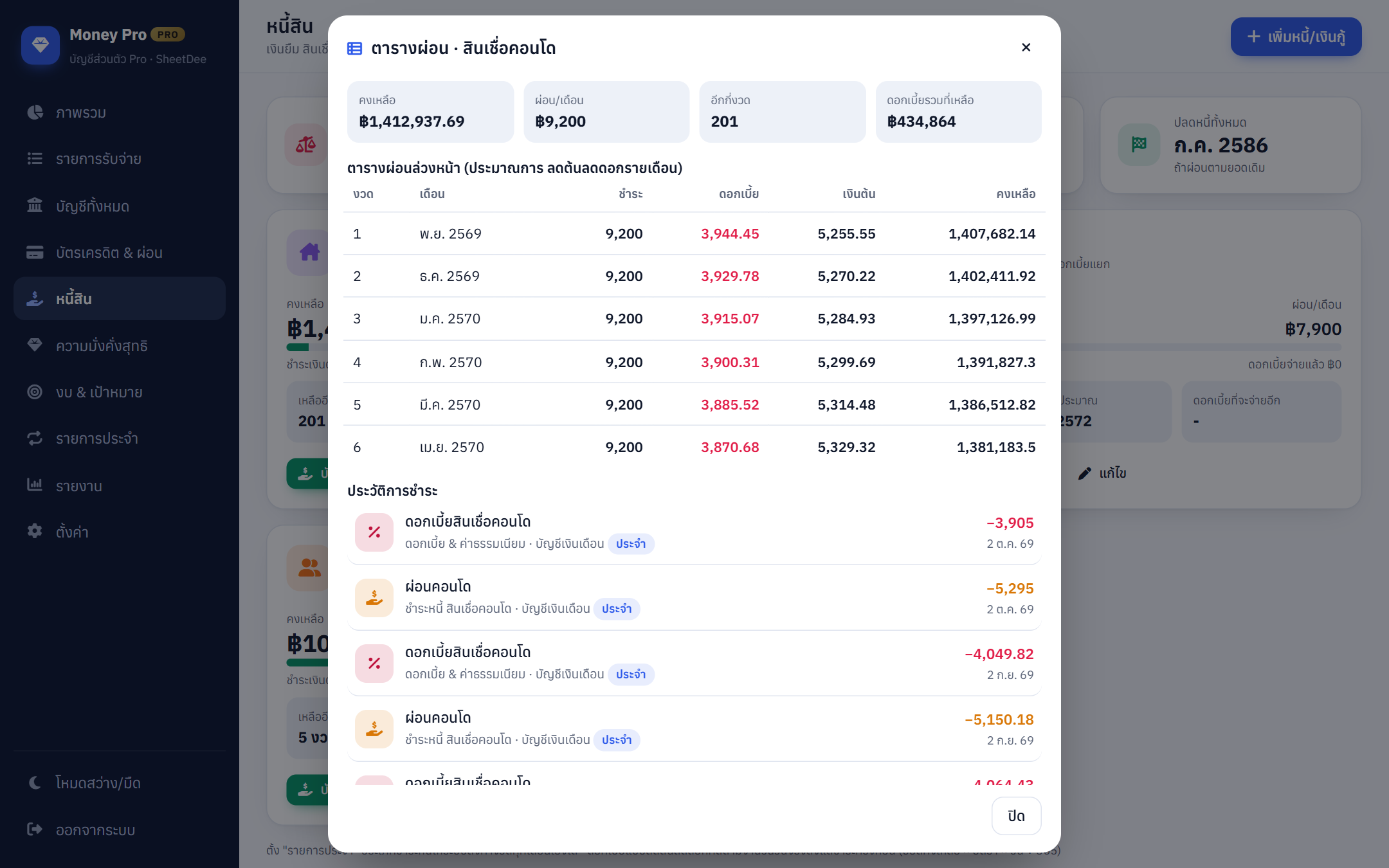Click the percent icon of the −3,905 interest entry

point(374,532)
